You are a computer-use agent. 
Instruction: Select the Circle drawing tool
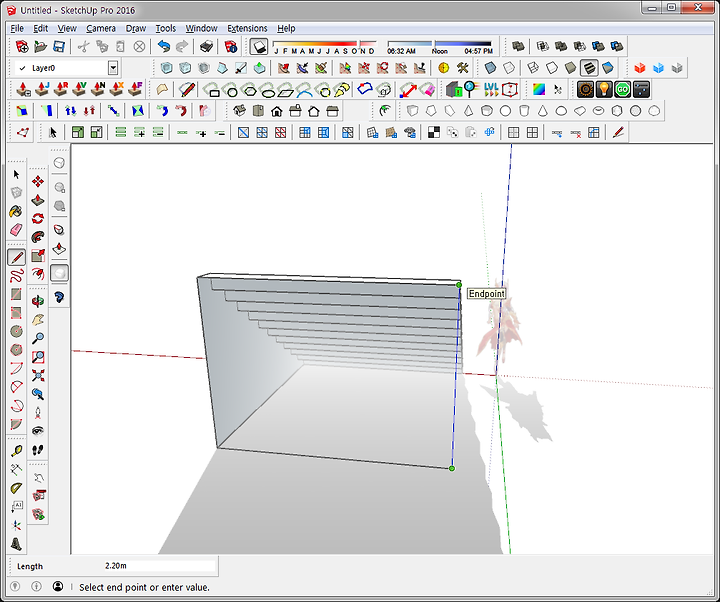pyautogui.click(x=17, y=331)
